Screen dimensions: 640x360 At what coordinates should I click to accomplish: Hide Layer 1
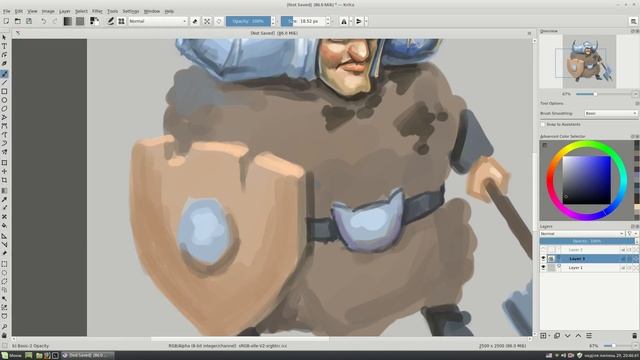tap(543, 267)
